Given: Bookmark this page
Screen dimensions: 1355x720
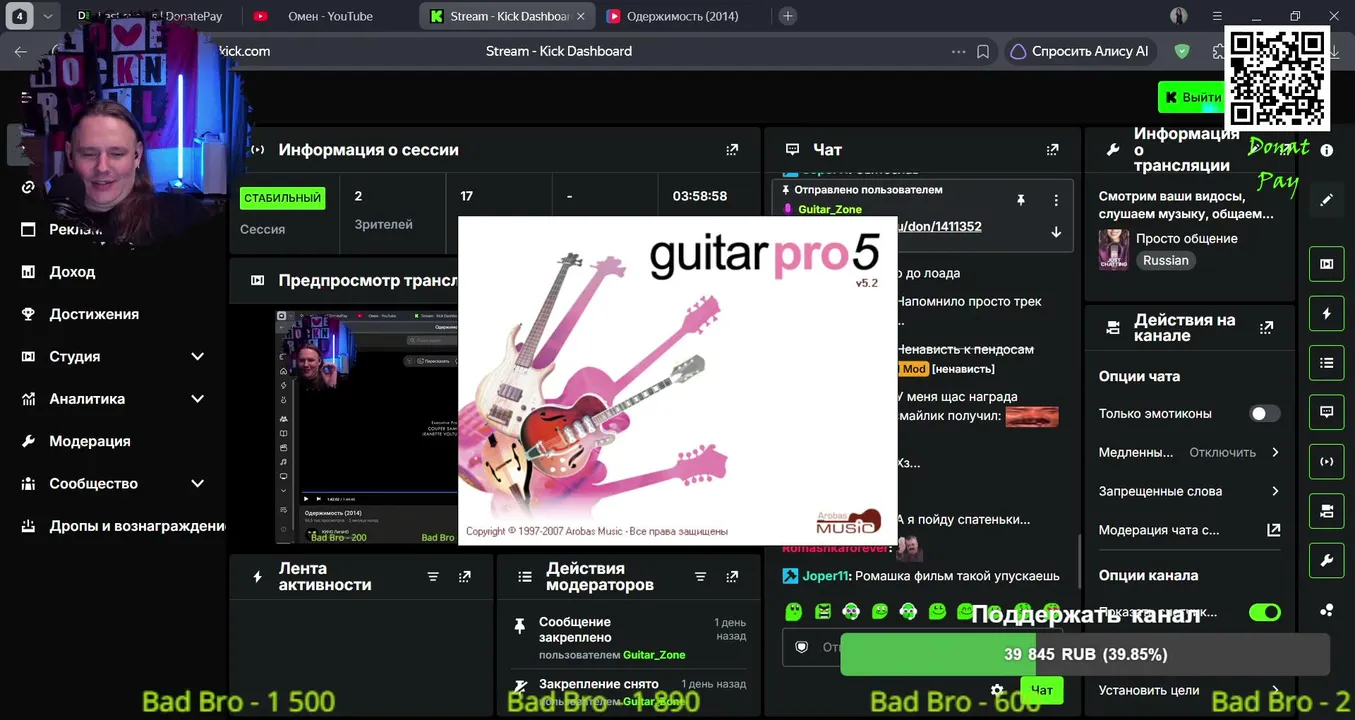Looking at the screenshot, I should tap(983, 52).
